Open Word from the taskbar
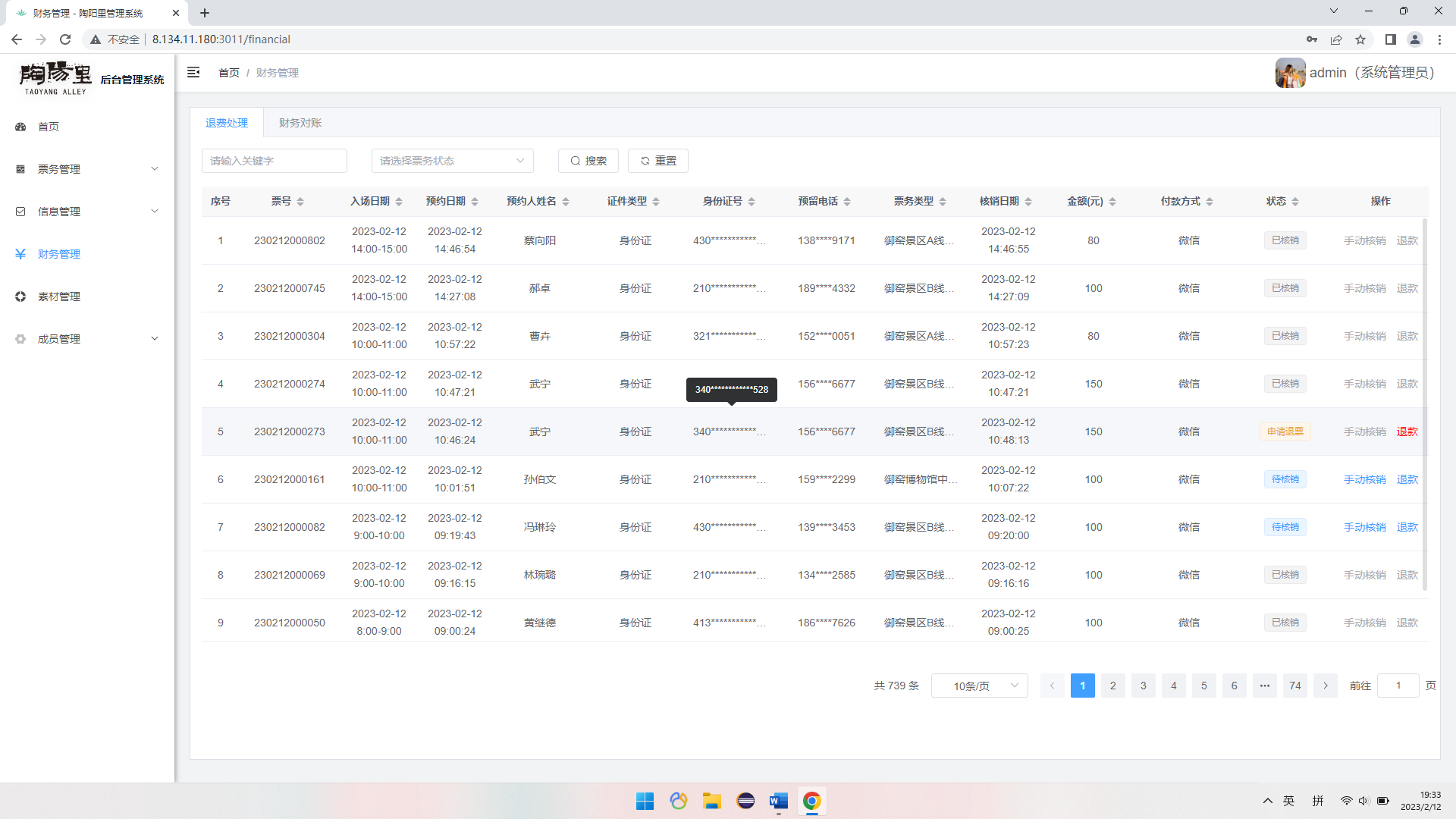This screenshot has height=819, width=1456. point(778,801)
